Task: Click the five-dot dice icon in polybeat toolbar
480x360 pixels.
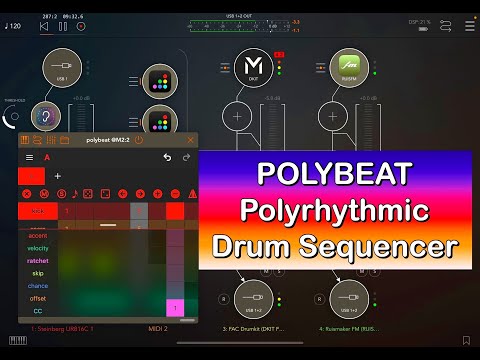Action: tap(88, 194)
